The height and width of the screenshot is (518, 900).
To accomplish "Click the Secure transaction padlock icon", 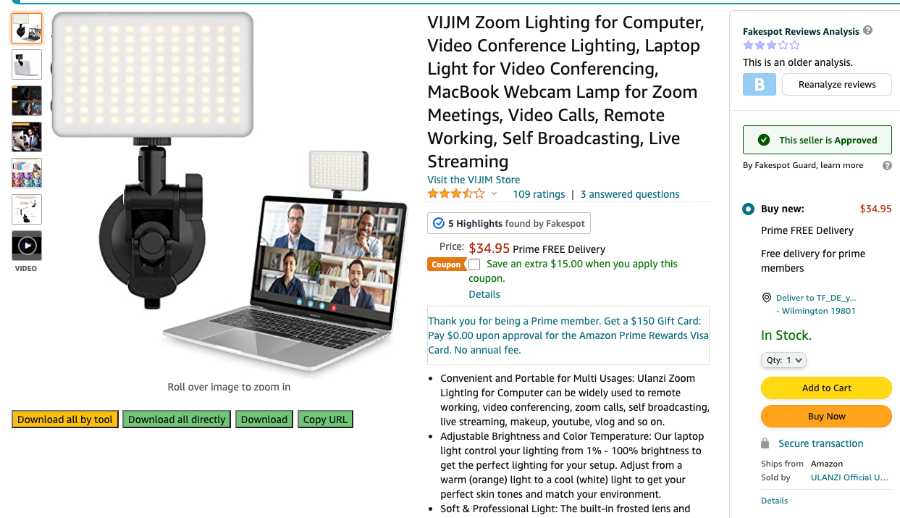I will click(765, 443).
